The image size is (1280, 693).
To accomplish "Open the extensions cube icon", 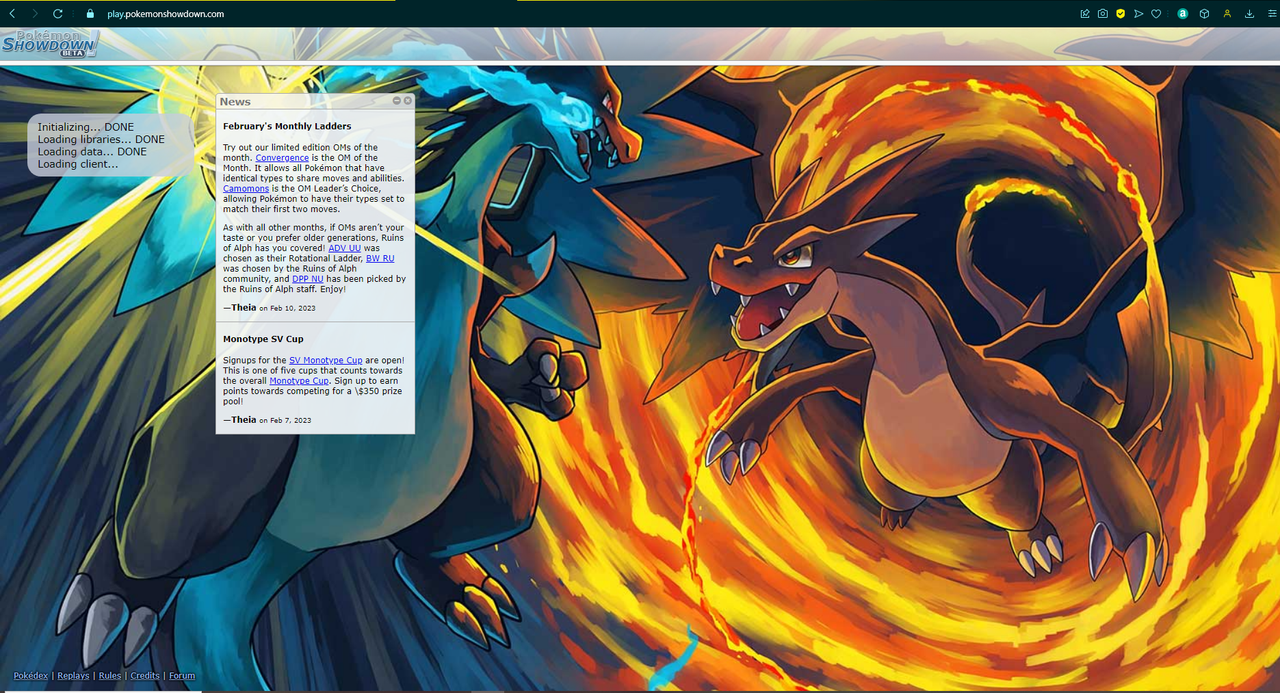I will pos(1205,14).
